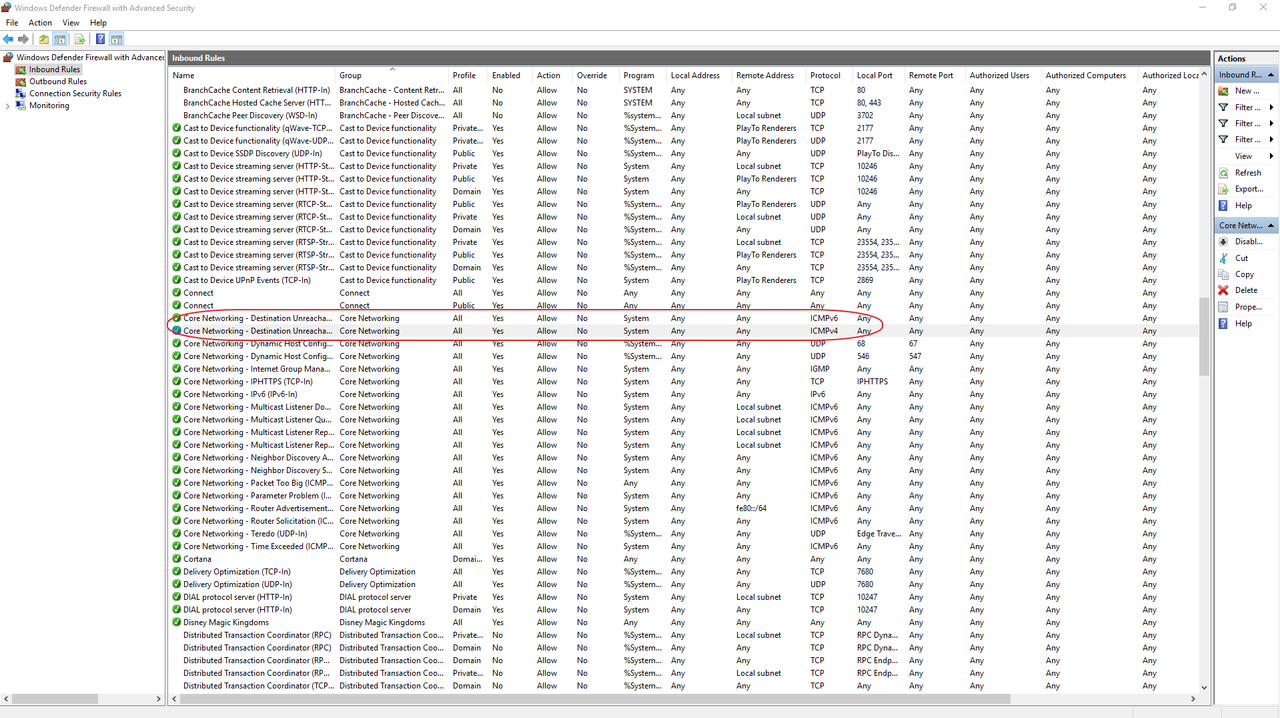Click Help under Core Networking actions
The image size is (1280, 718).
(1243, 324)
